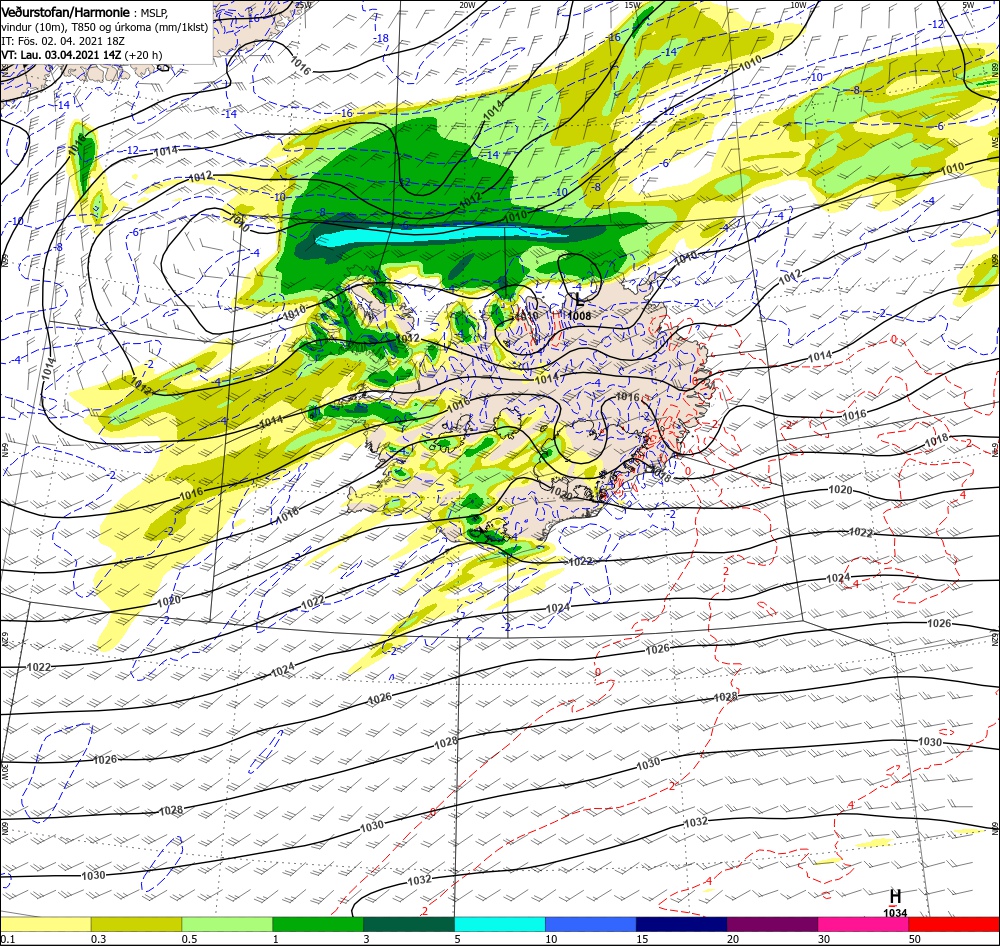
Task: Click the '1008' pressure value under the L
Action: tap(579, 316)
